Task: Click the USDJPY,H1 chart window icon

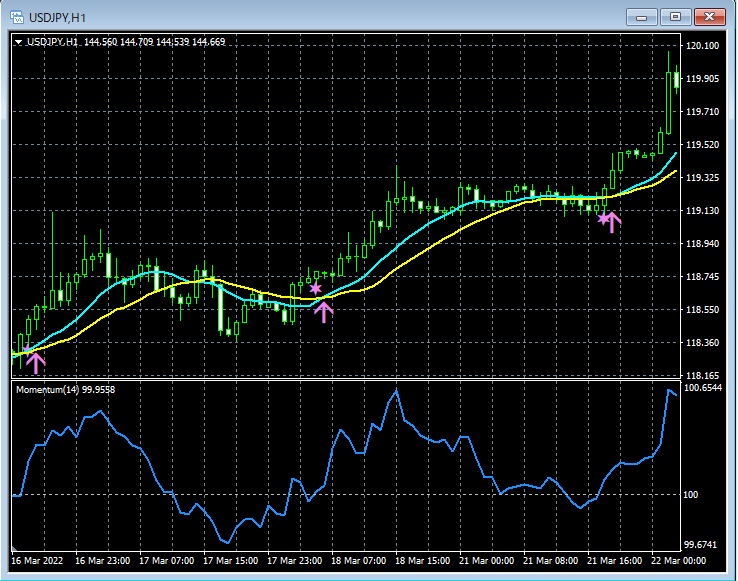Action: [17, 17]
